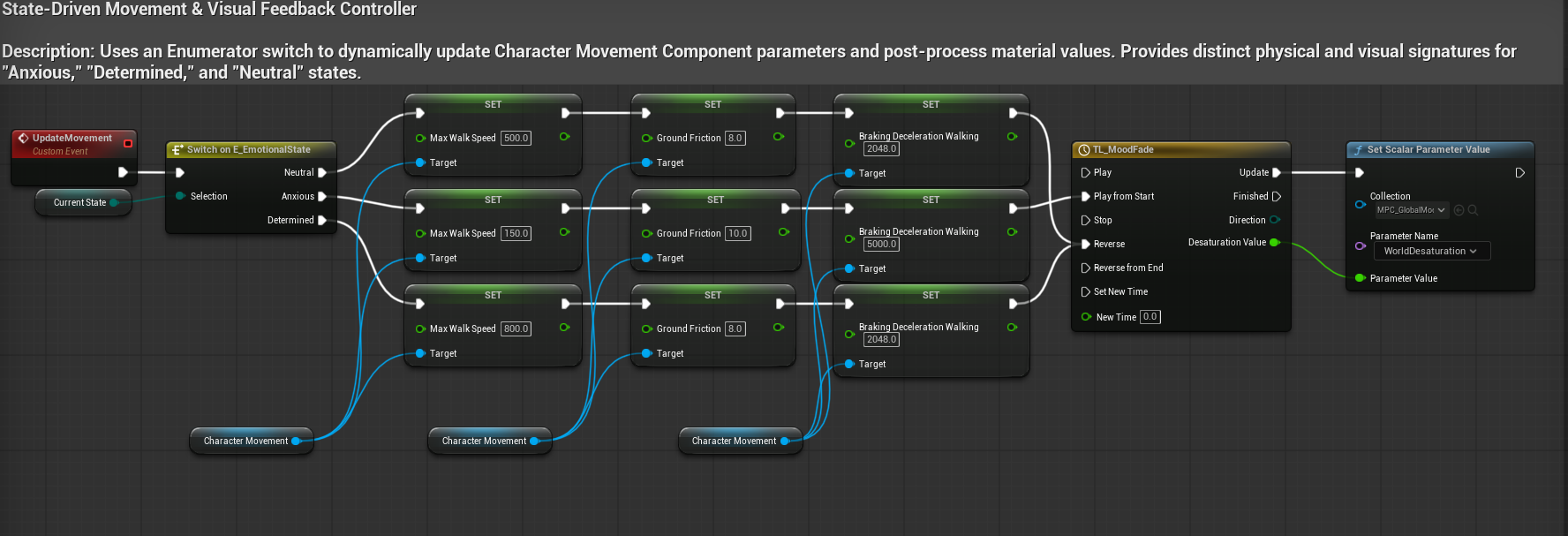Click the Play exec pin on TL_MoodFade

coord(1086,172)
